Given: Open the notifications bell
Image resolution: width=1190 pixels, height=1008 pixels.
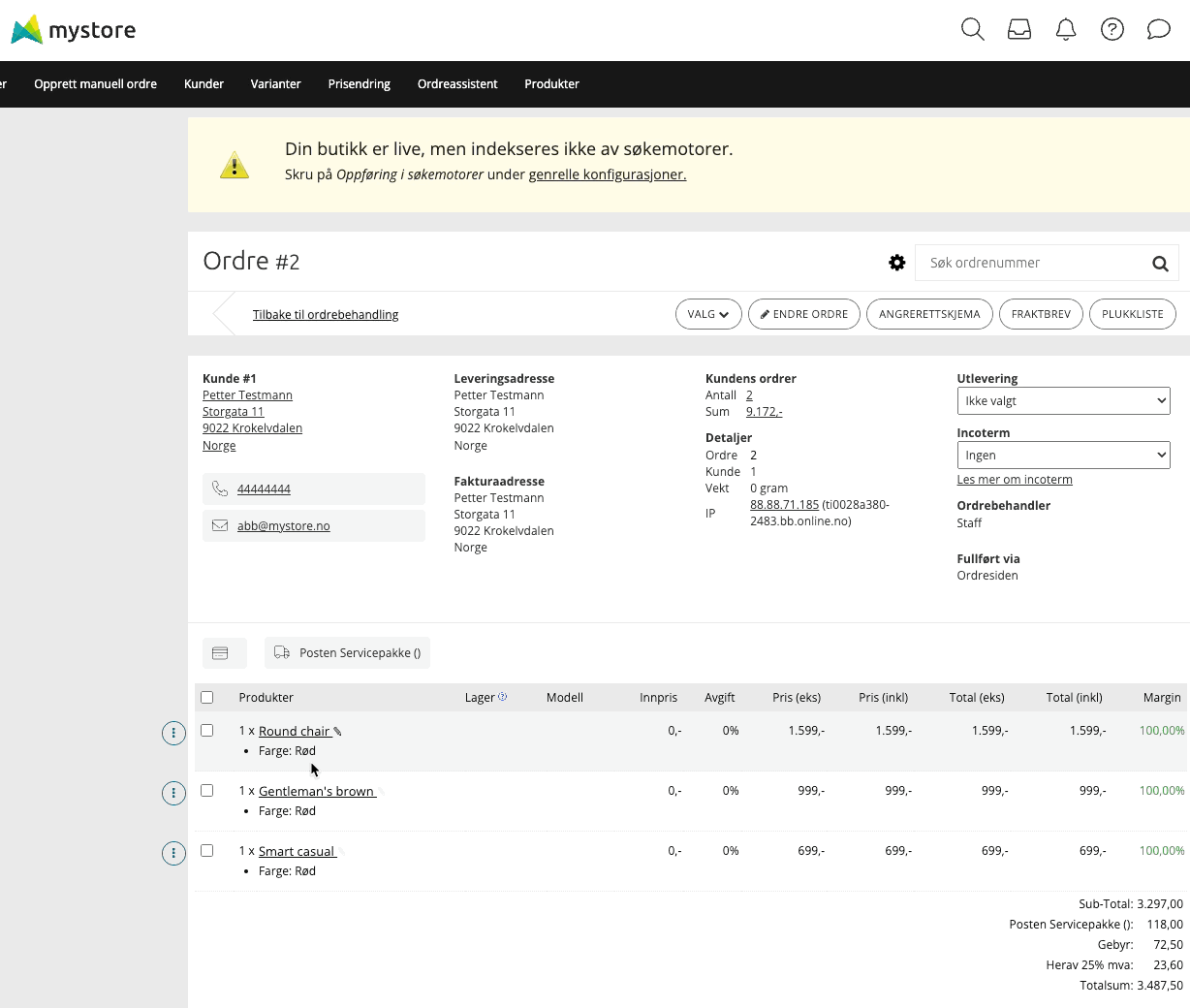Looking at the screenshot, I should 1066,29.
